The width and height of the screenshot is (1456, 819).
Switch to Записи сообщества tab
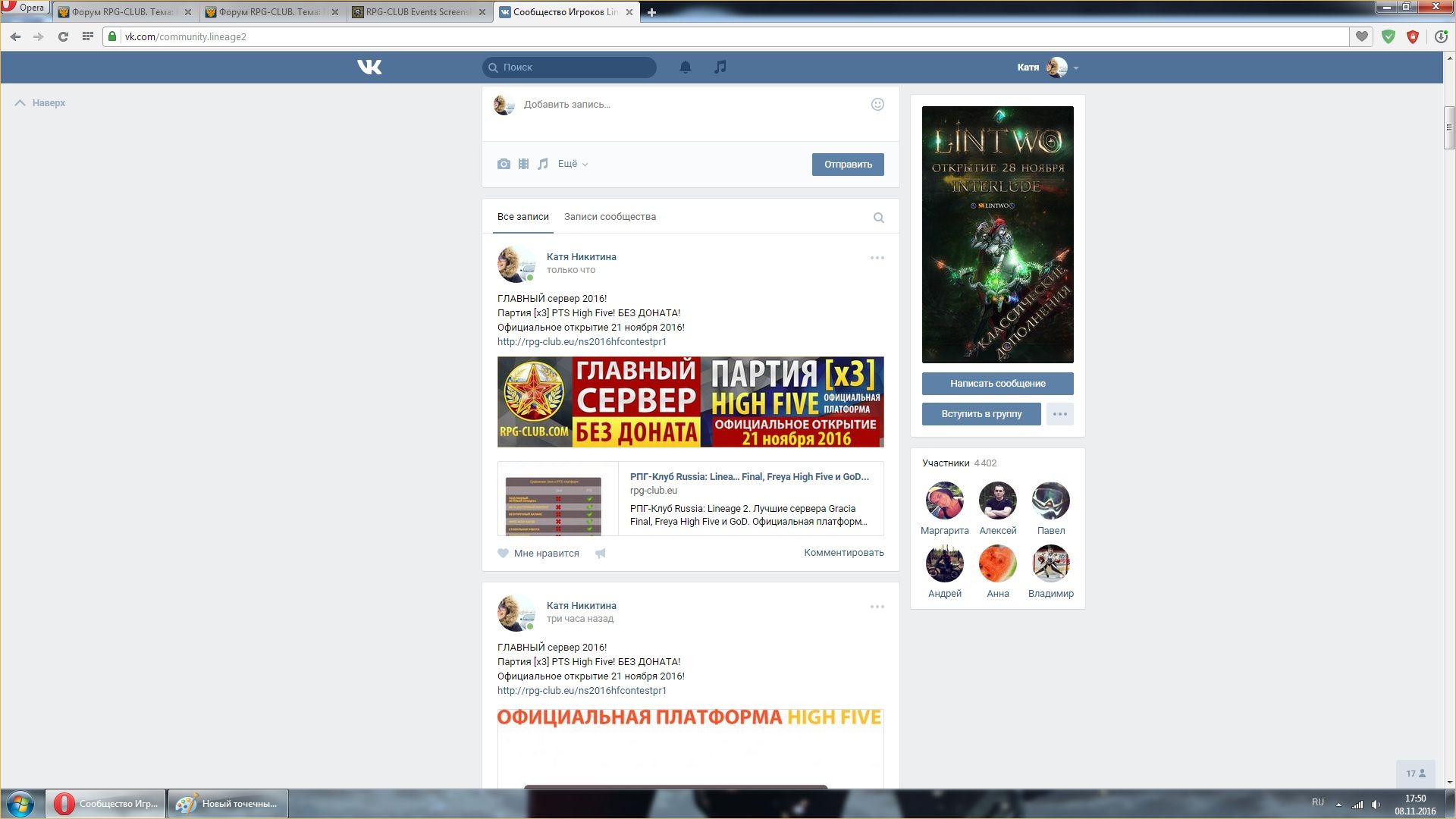[610, 217]
